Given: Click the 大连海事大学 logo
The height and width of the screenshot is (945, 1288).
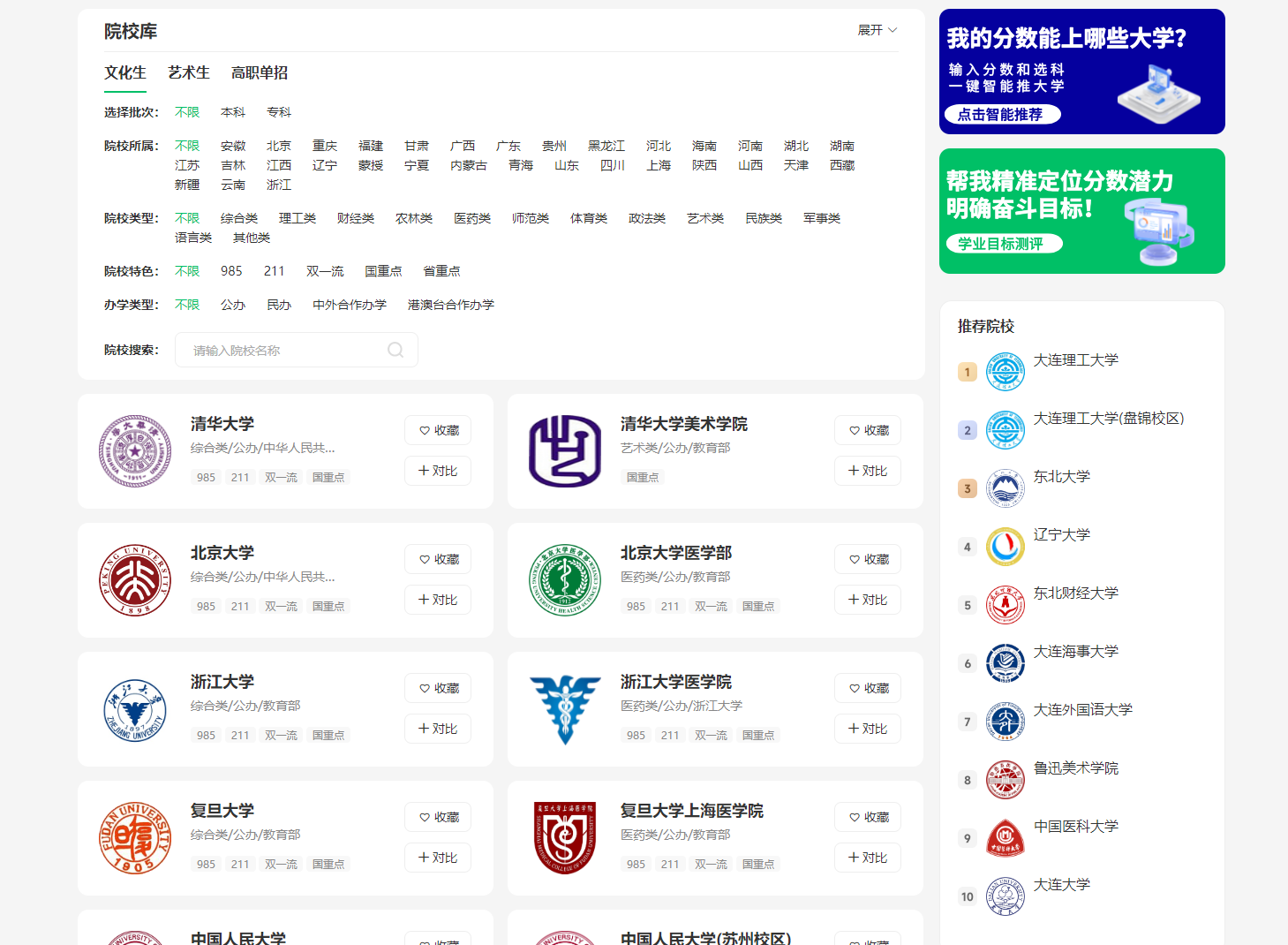Looking at the screenshot, I should [1006, 663].
